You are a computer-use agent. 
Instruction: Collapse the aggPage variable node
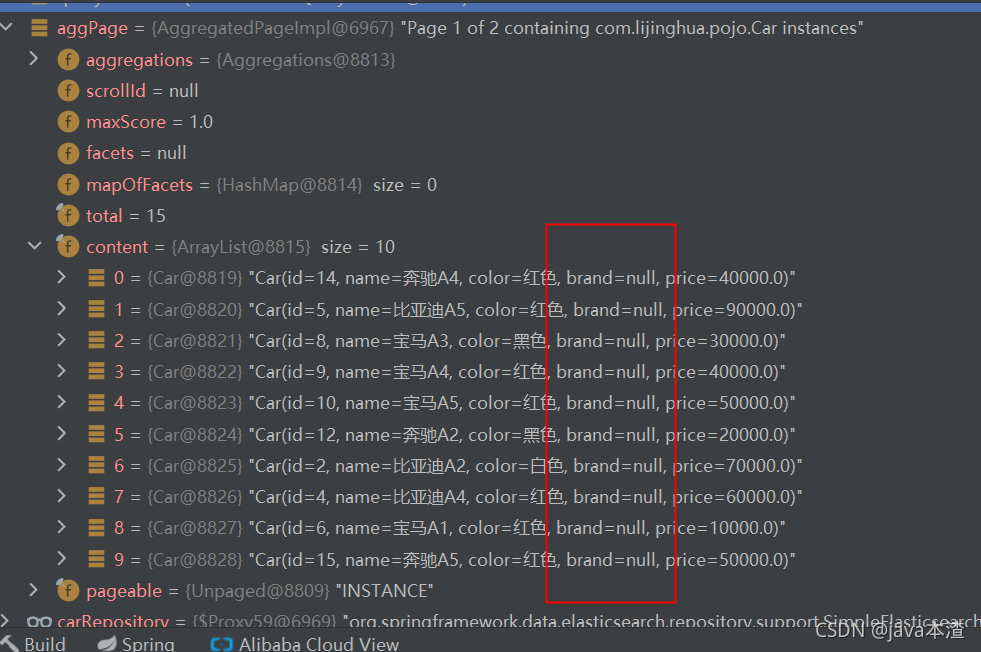[x=7, y=28]
